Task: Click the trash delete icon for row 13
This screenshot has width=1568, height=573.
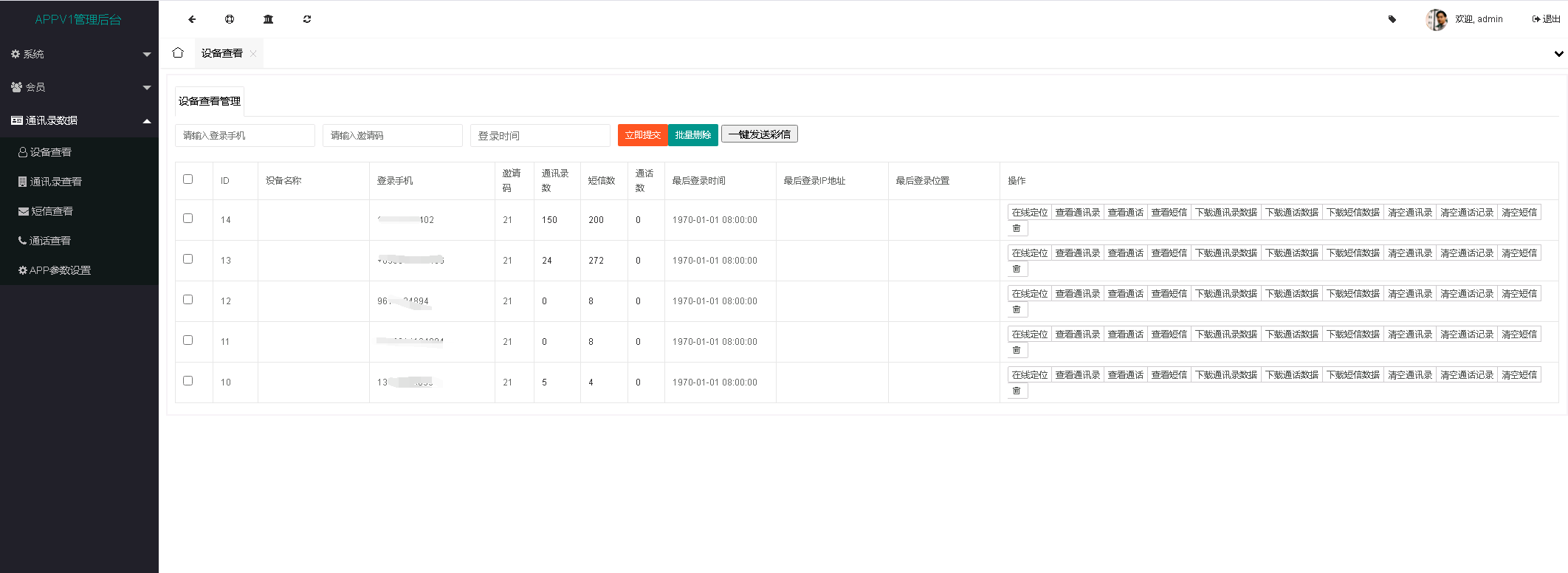Action: coord(1017,270)
